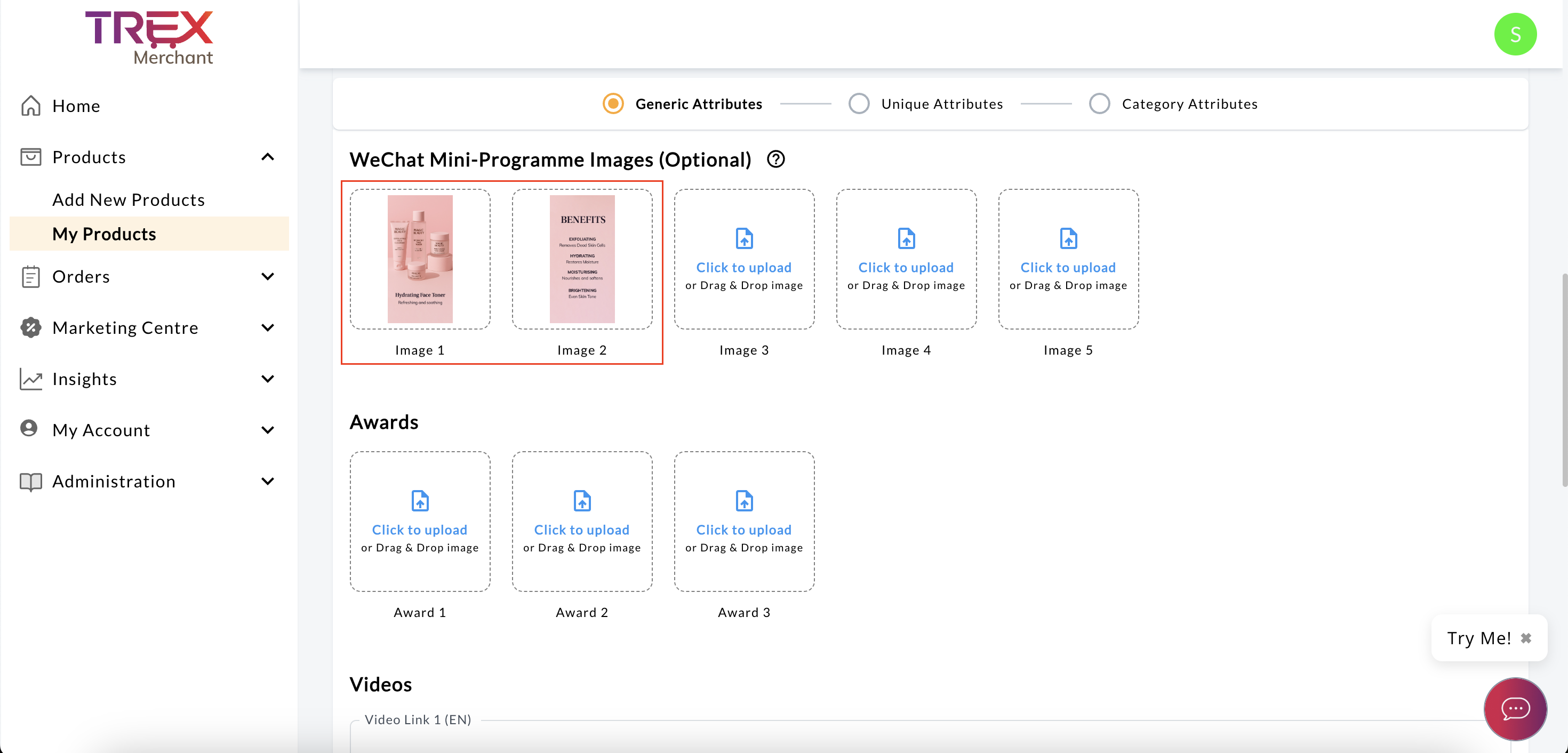Click the Image 3 upload file icon
1568x753 pixels.
pyautogui.click(x=744, y=238)
